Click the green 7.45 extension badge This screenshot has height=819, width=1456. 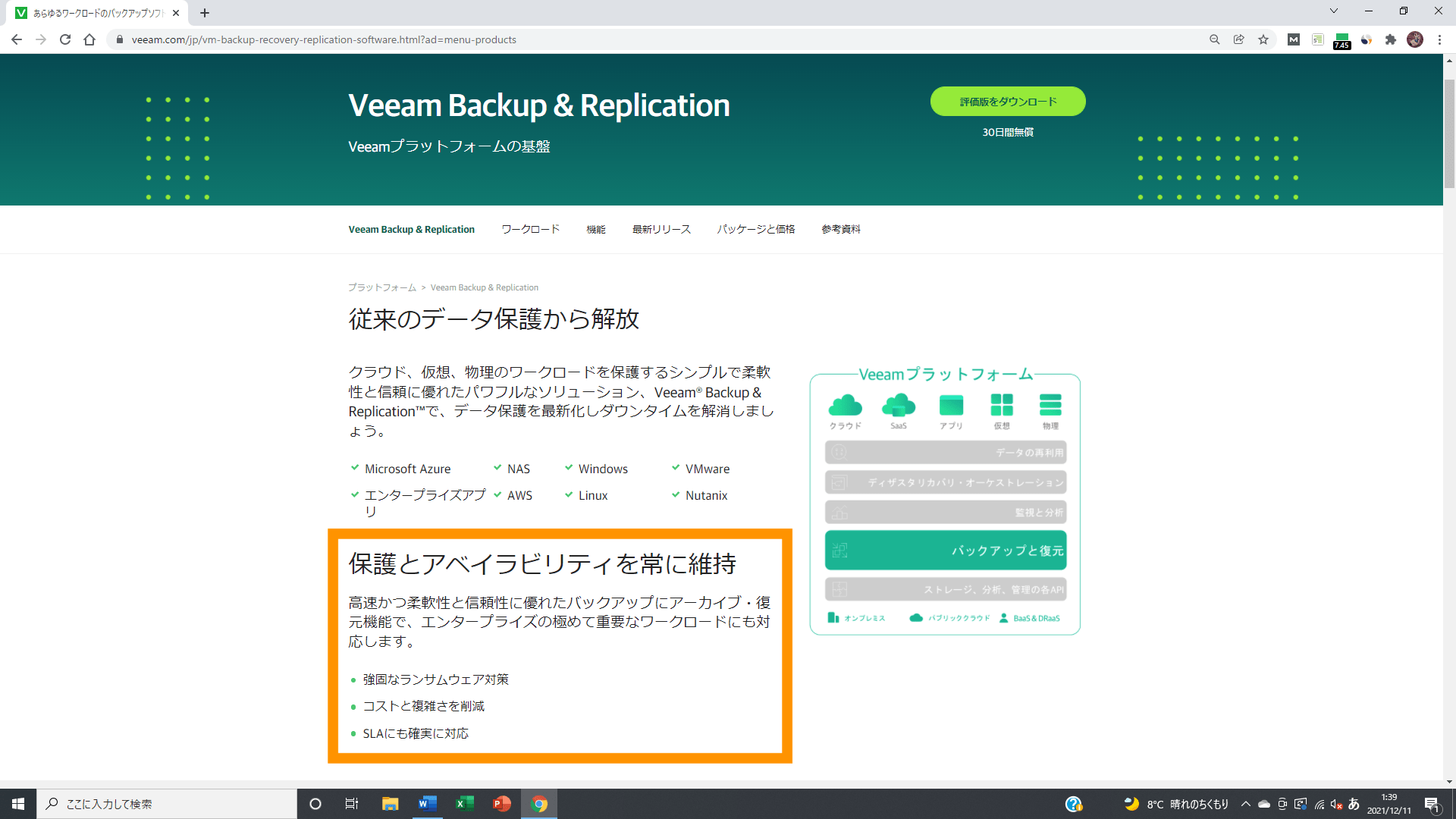point(1342,41)
